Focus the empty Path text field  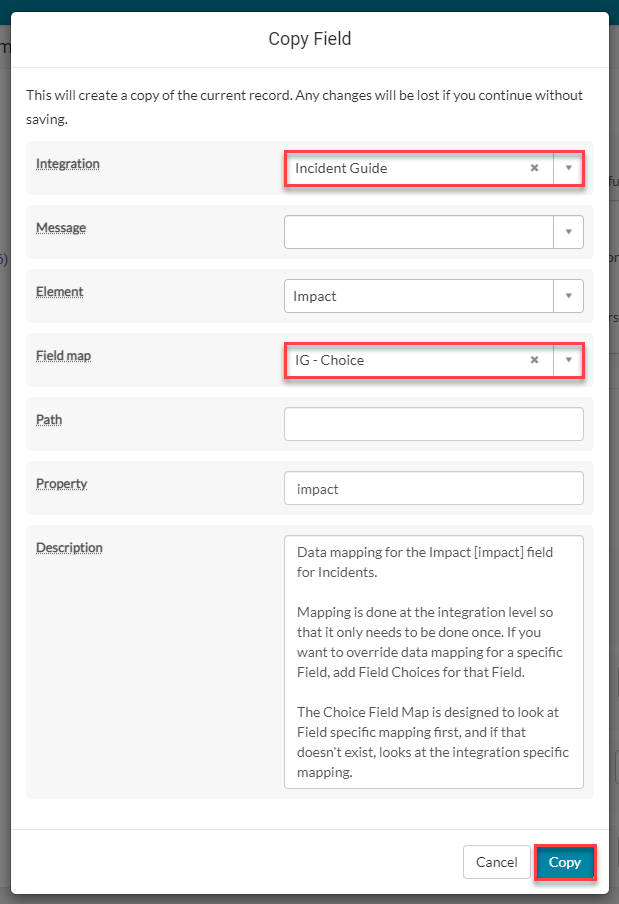tap(433, 424)
